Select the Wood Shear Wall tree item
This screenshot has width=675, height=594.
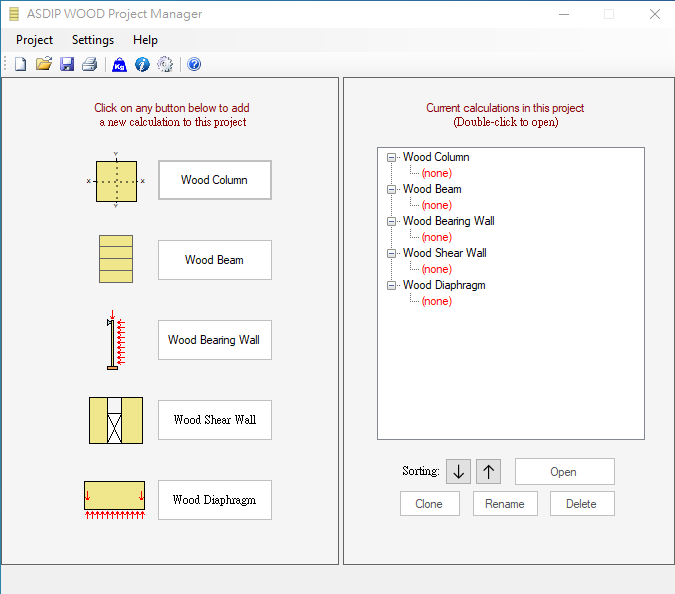coord(444,253)
